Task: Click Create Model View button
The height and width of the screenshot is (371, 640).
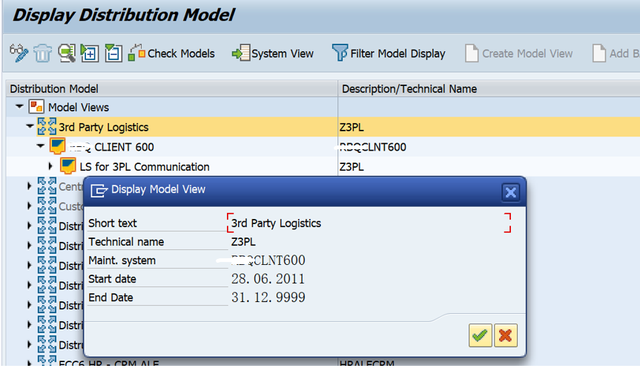Action: [519, 53]
